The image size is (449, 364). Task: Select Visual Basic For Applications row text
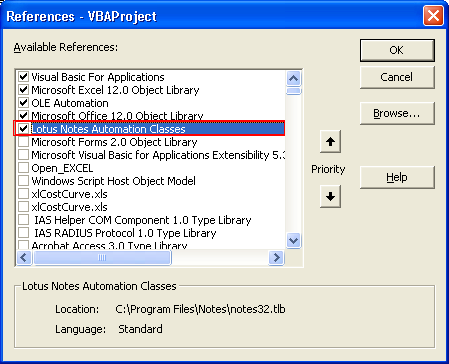click(98, 77)
